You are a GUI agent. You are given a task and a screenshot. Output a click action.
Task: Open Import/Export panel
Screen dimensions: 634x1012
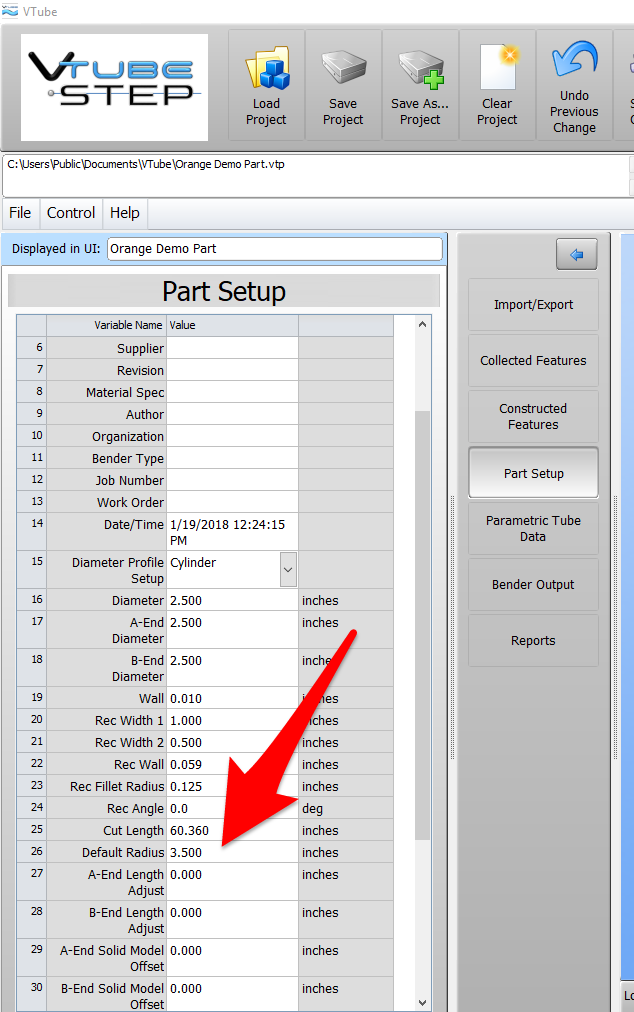point(533,305)
